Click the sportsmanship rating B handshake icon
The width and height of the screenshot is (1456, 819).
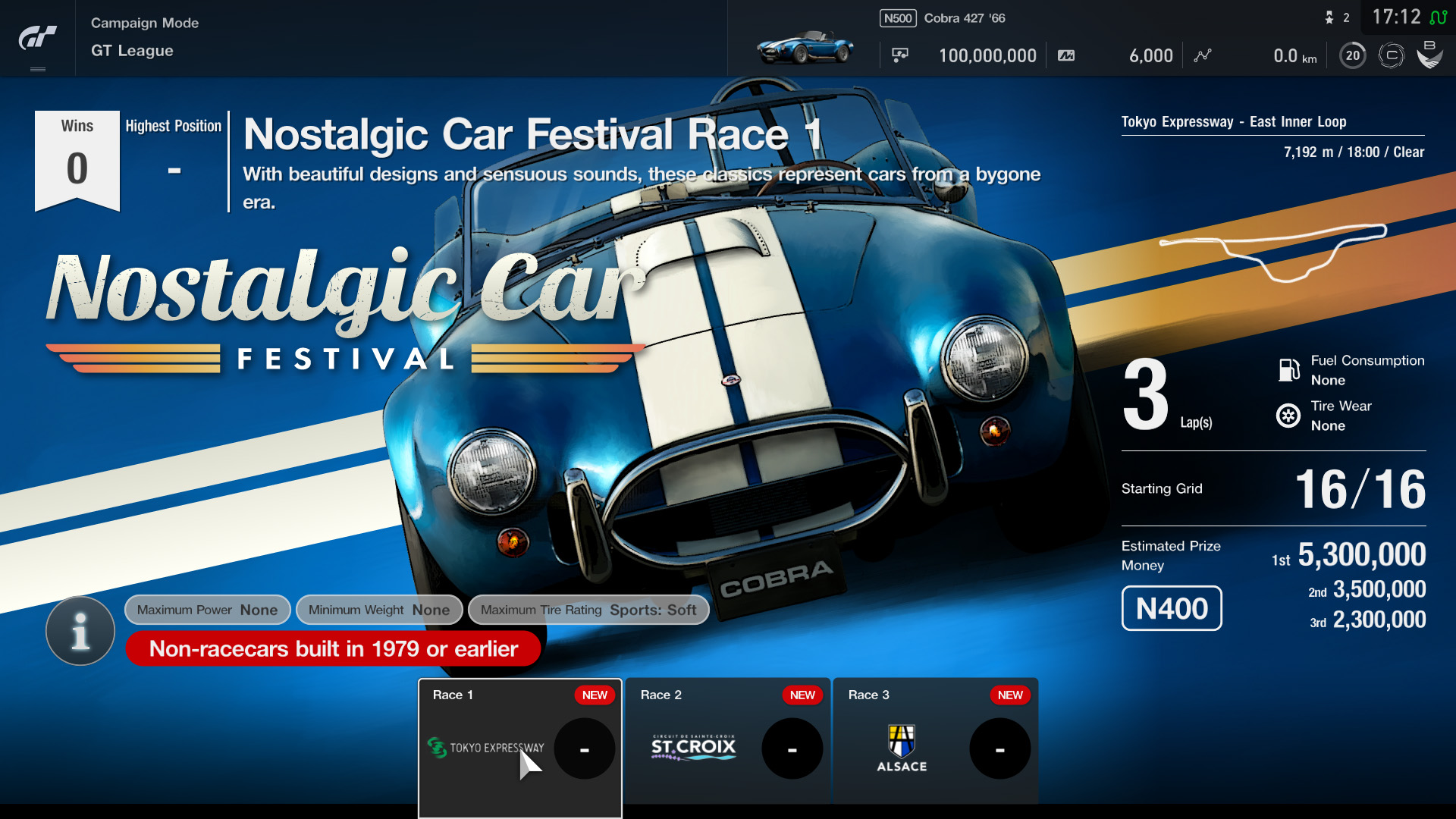[1429, 55]
